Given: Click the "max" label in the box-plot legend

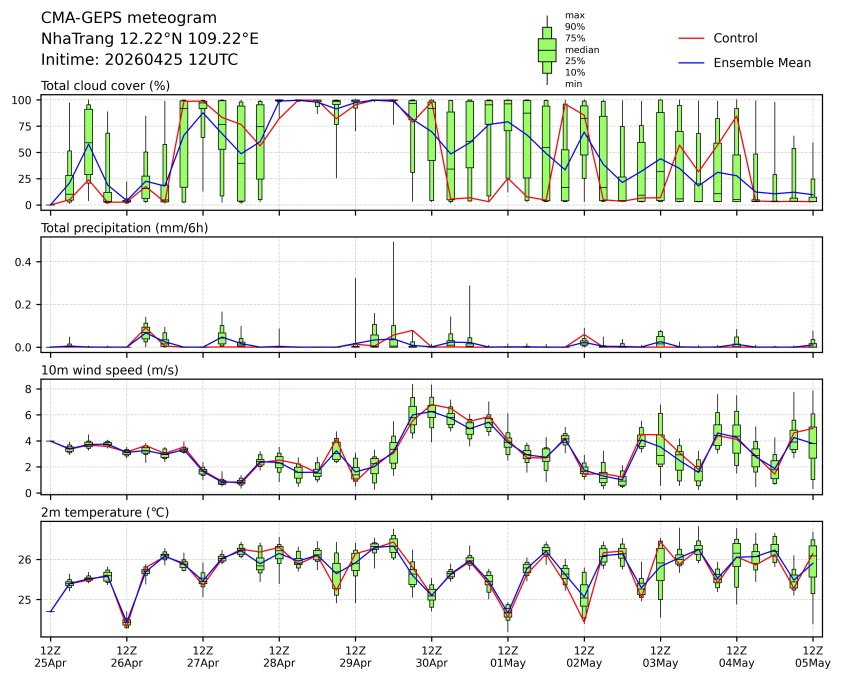Looking at the screenshot, I should 574,15.
